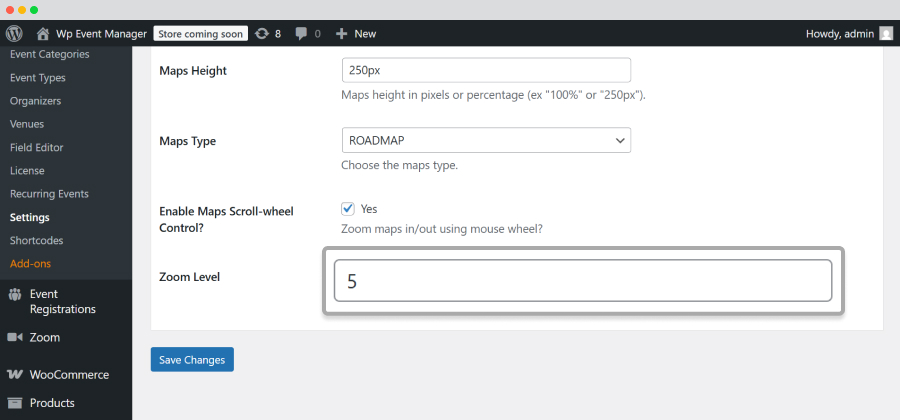Click the updates refresh icon
The height and width of the screenshot is (420, 900).
262,34
